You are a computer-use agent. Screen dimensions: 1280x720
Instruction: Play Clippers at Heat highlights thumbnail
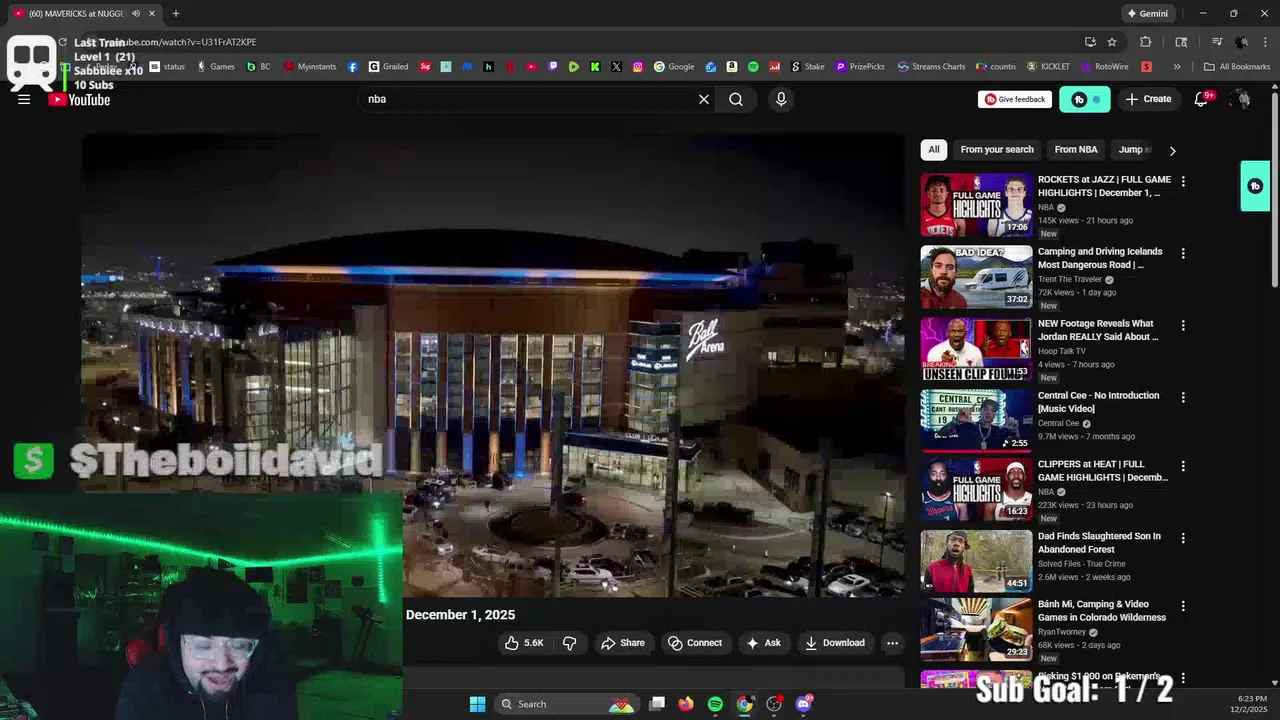pyautogui.click(x=976, y=489)
